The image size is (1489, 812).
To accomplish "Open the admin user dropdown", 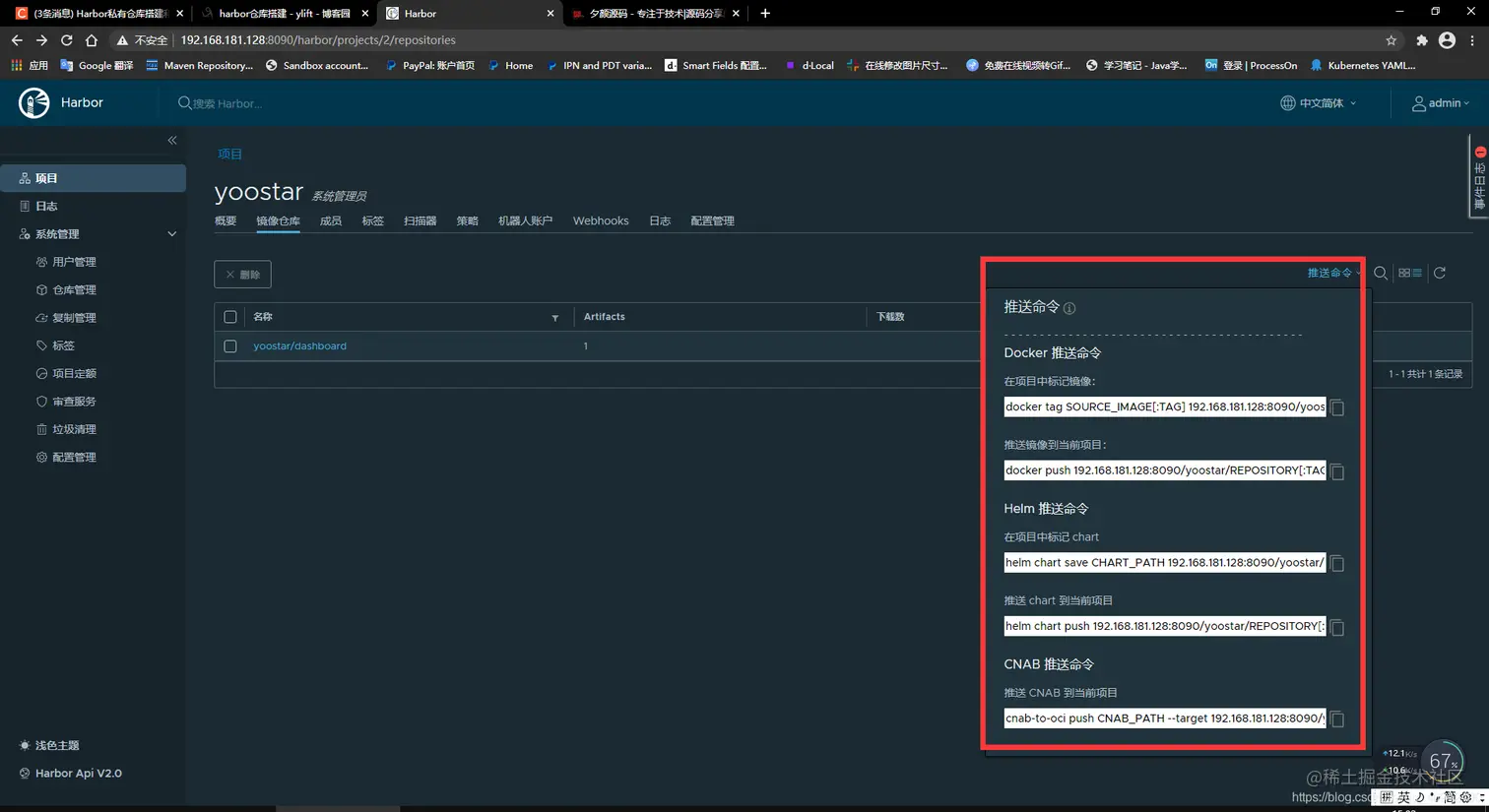I will pyautogui.click(x=1441, y=103).
